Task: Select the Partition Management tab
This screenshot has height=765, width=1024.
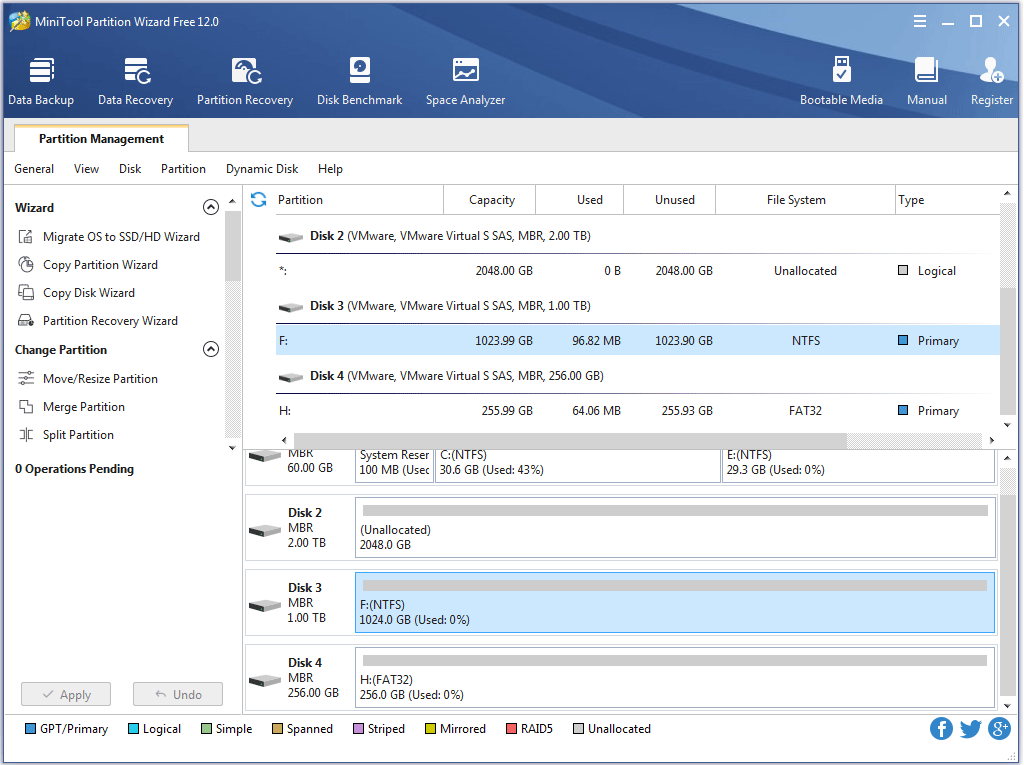Action: click(101, 138)
